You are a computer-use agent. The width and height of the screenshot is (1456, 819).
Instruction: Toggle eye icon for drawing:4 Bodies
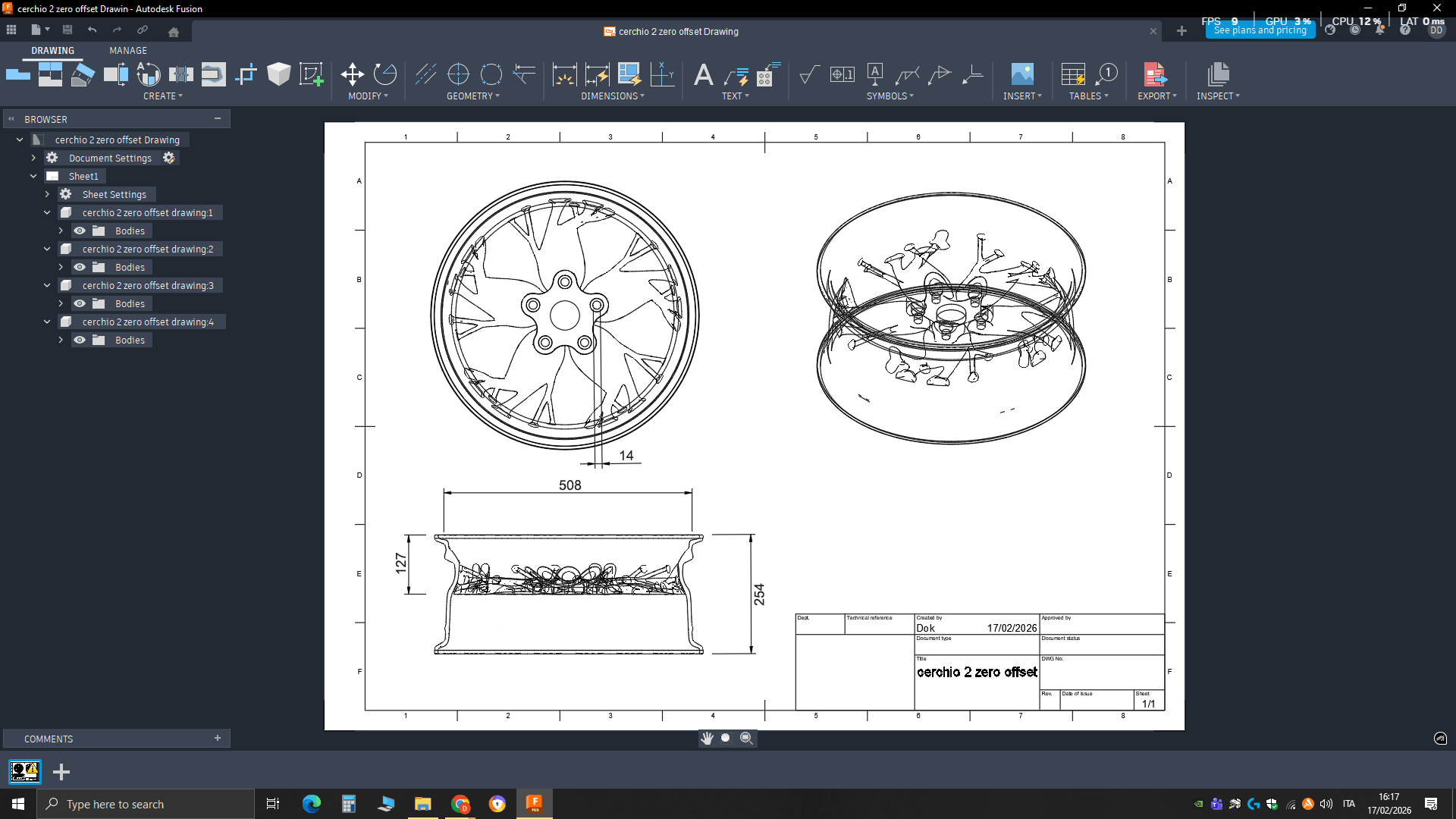coord(80,340)
